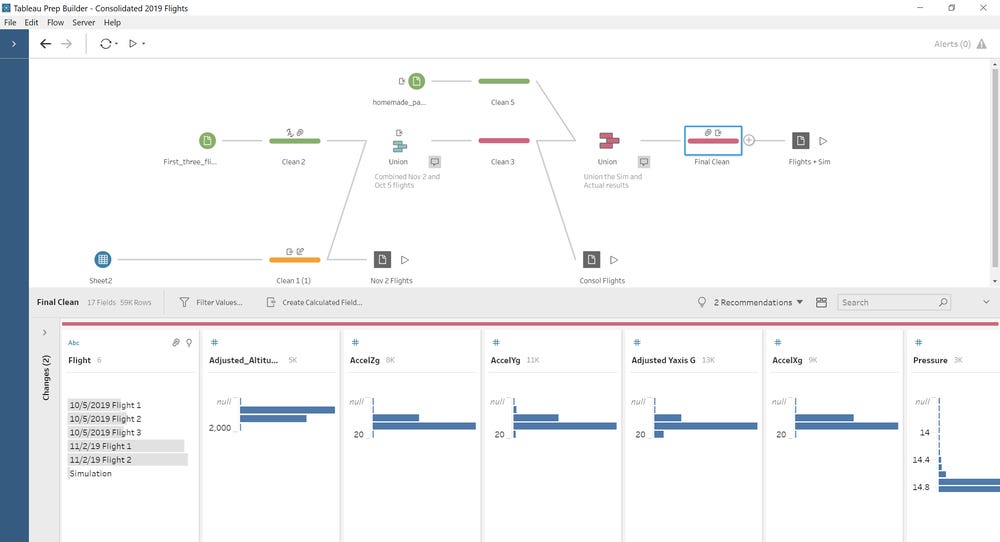Select the Clean 5 step
Viewport: 1000px width, 542px height.
[503, 81]
